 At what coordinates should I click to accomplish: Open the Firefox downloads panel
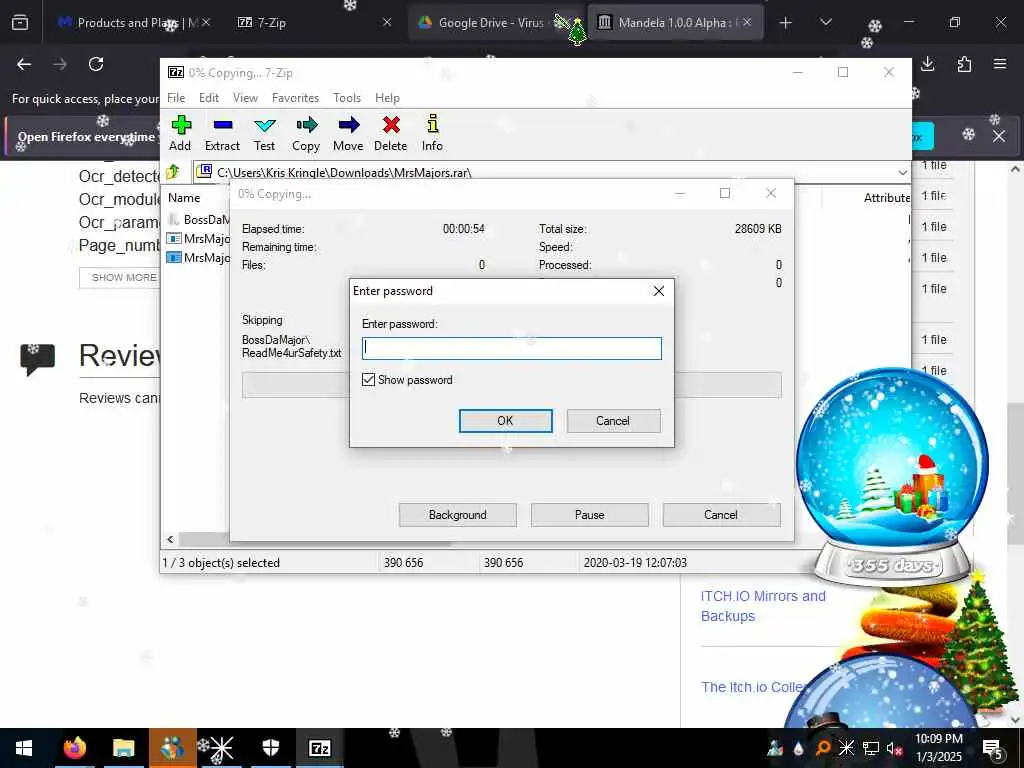coord(927,64)
